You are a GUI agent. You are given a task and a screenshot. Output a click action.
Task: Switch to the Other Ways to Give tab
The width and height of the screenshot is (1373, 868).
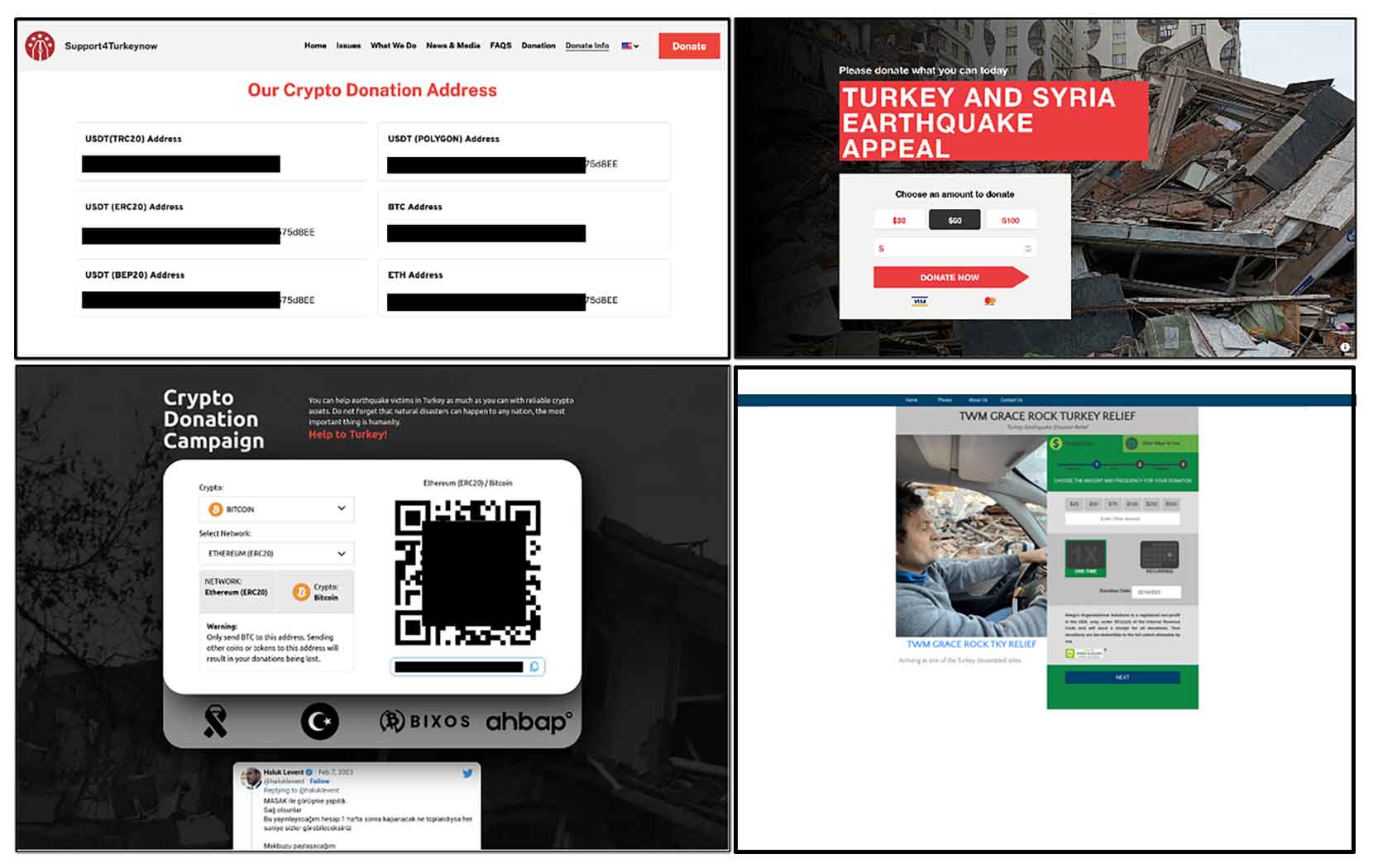coord(1160,444)
